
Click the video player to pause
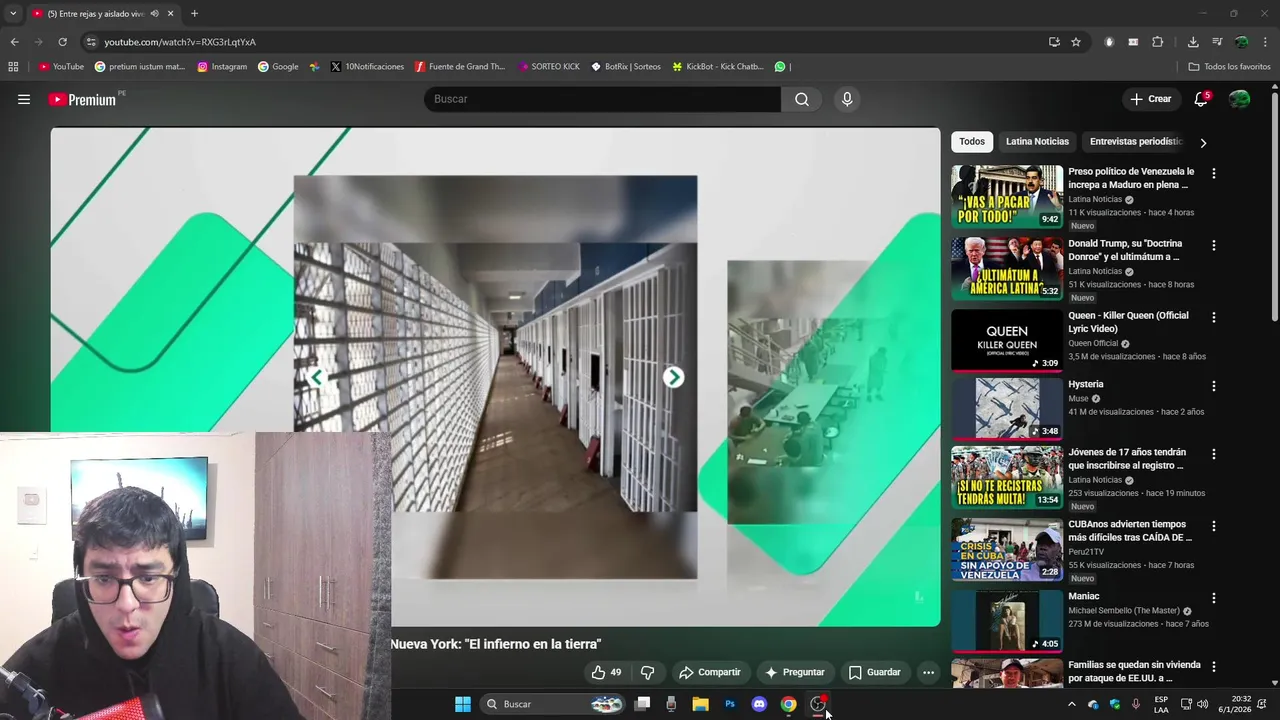coord(495,377)
